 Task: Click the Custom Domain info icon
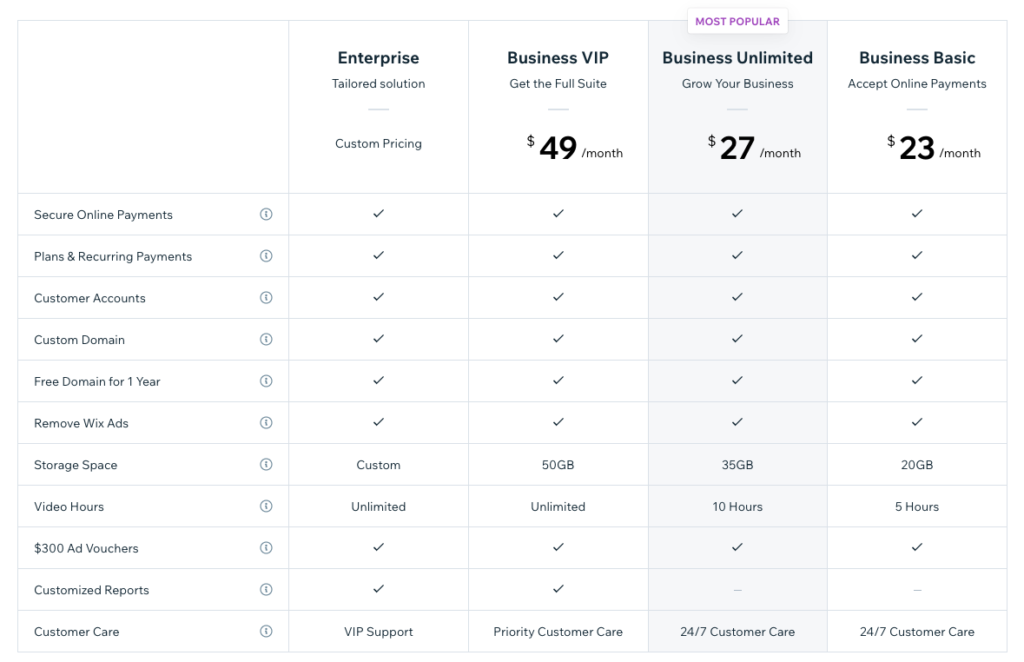click(x=266, y=339)
